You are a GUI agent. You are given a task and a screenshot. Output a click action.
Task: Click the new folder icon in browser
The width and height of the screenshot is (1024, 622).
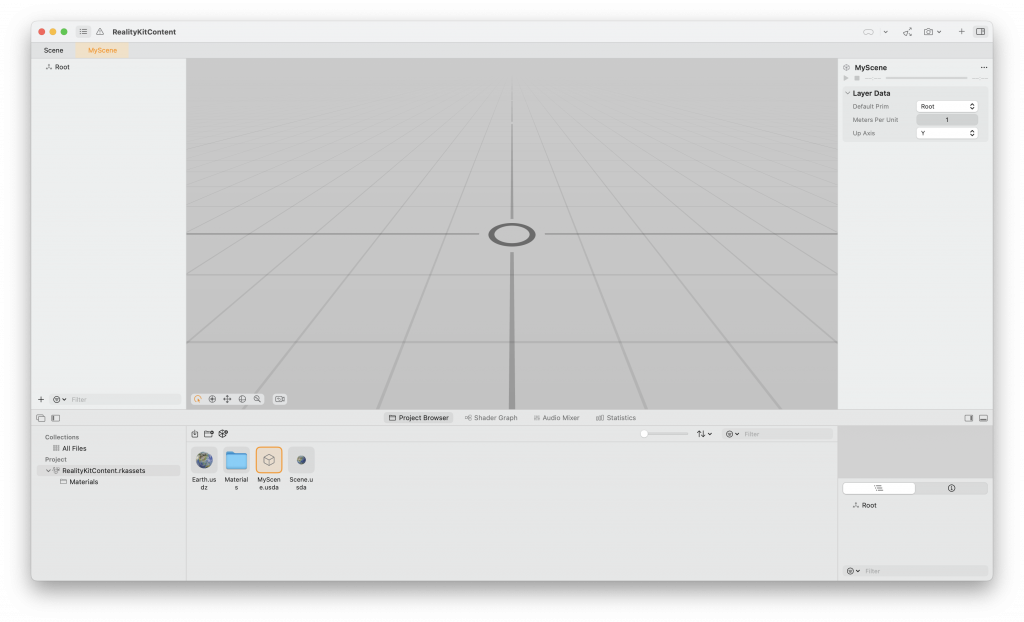209,434
